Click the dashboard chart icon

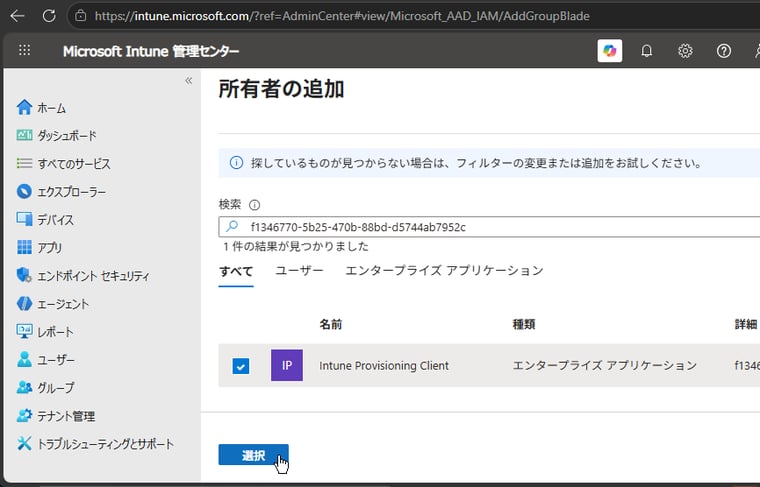click(24, 135)
